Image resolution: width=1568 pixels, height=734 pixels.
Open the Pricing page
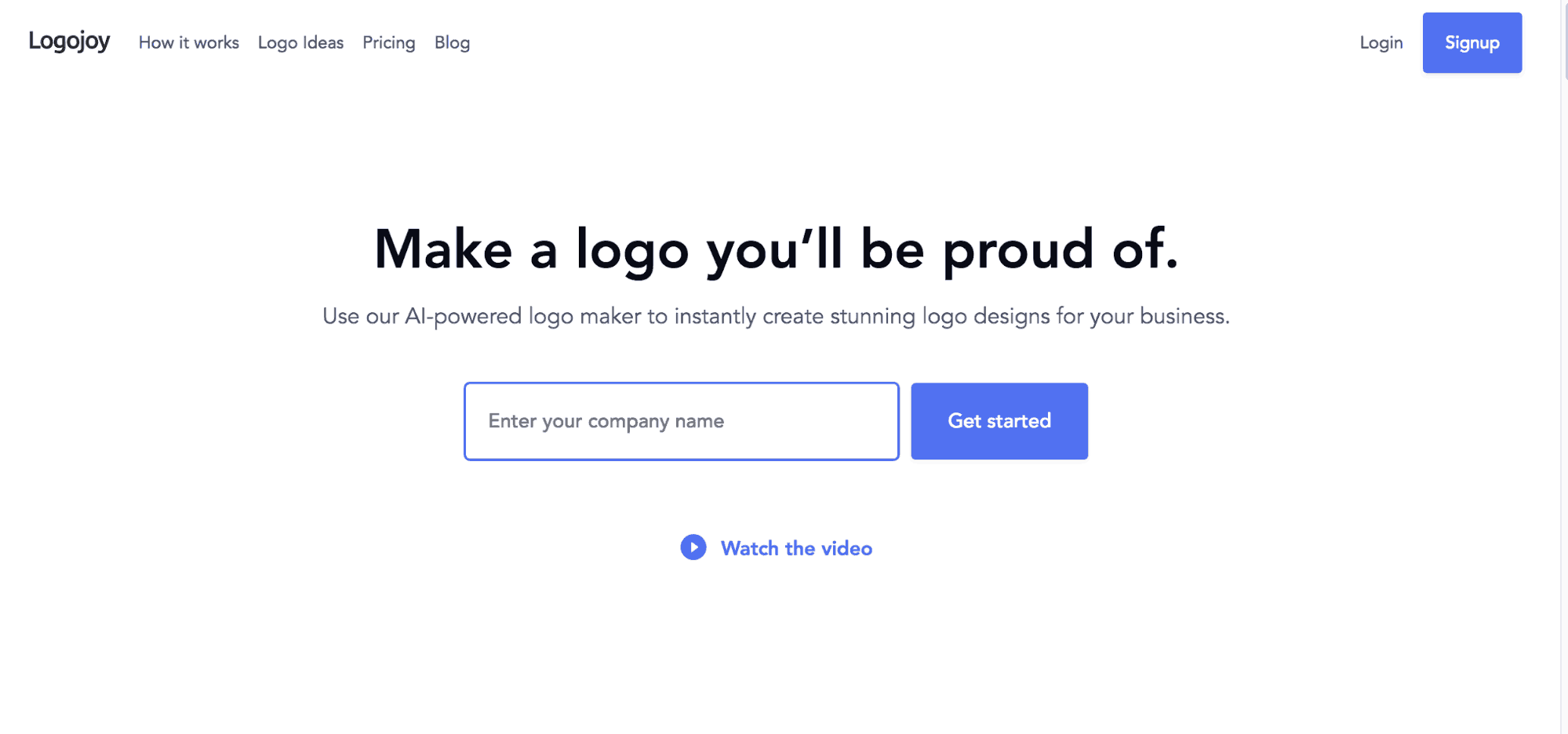(x=388, y=42)
